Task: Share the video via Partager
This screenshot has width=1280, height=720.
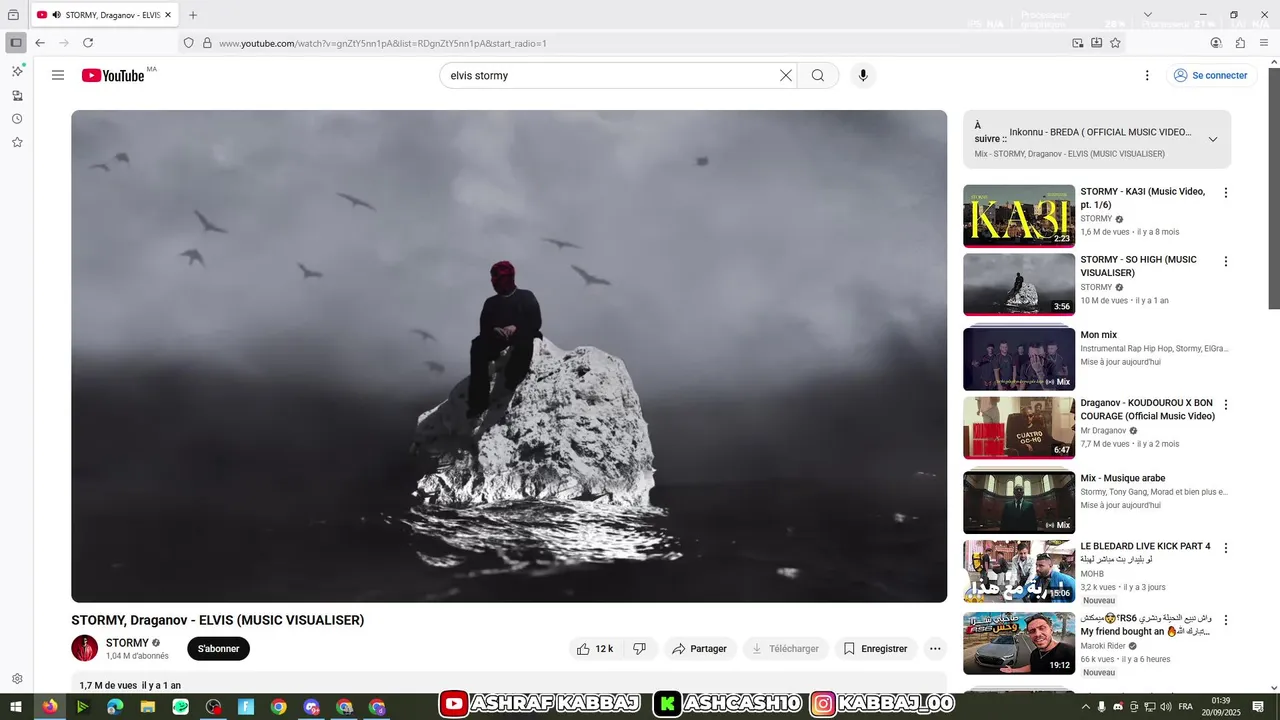Action: click(700, 649)
